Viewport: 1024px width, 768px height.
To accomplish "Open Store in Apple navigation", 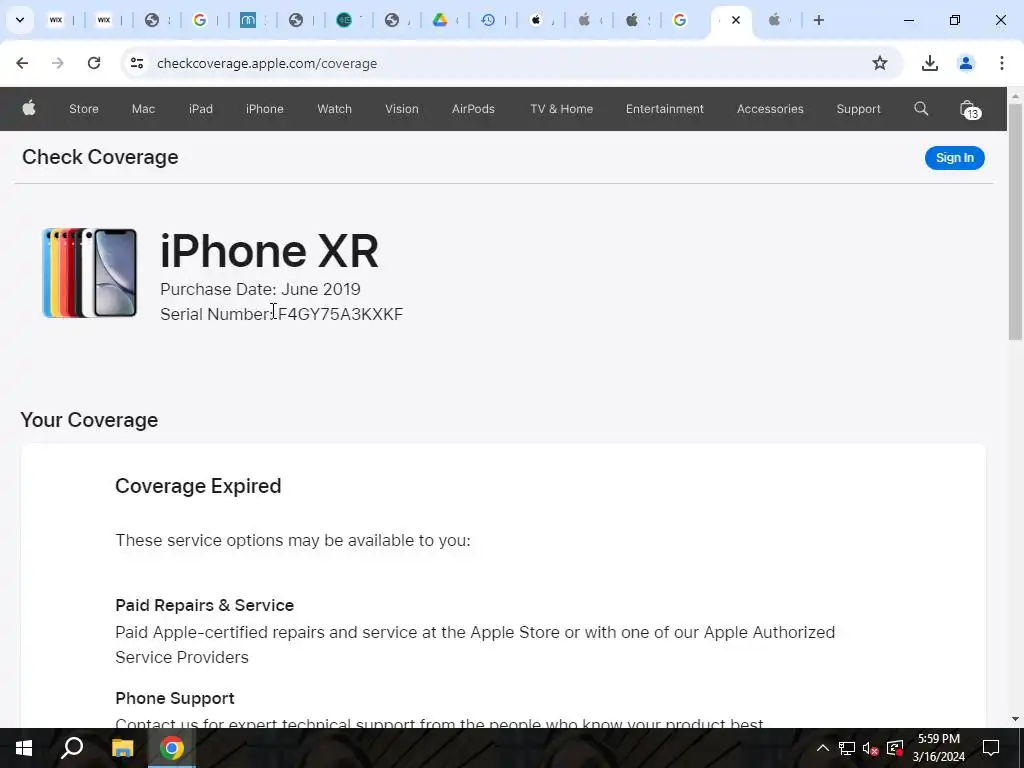I will [x=84, y=109].
